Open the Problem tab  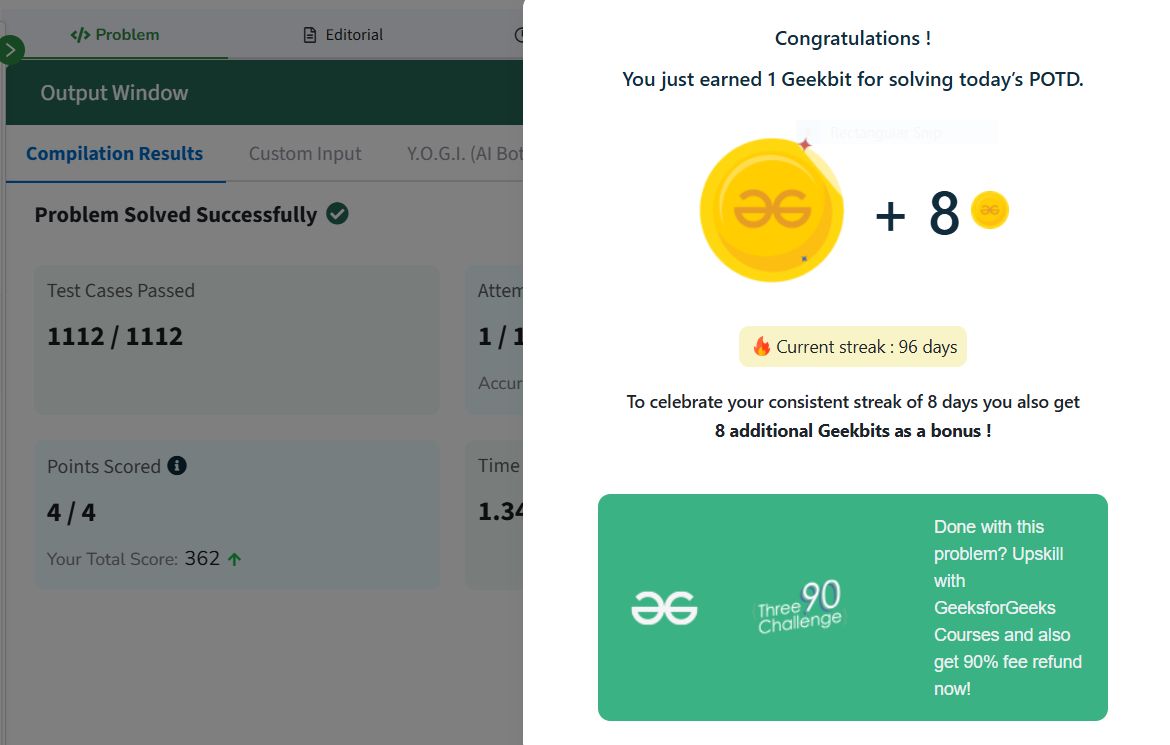tap(116, 35)
